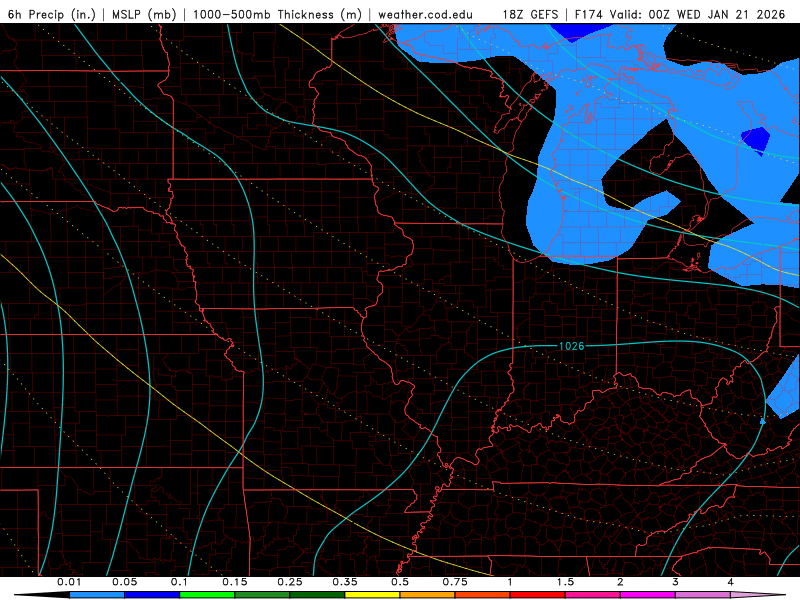Click the magenta 2 inch legend swatch
800x600 pixels.
point(648,595)
